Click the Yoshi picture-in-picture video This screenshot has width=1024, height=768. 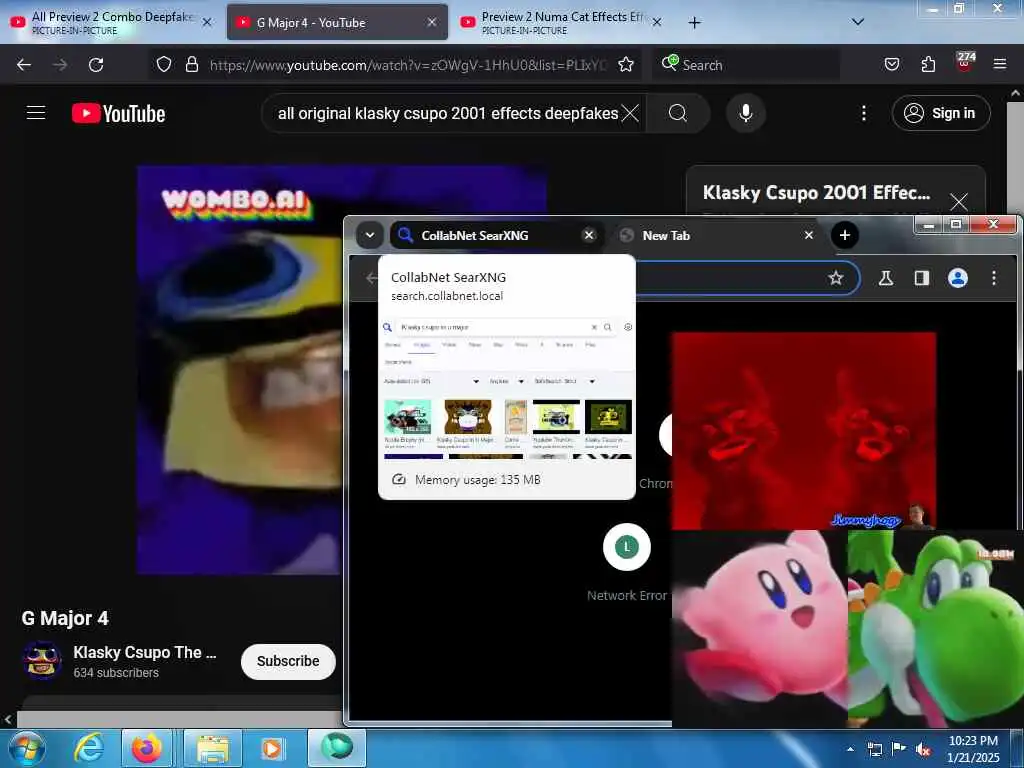tap(935, 628)
